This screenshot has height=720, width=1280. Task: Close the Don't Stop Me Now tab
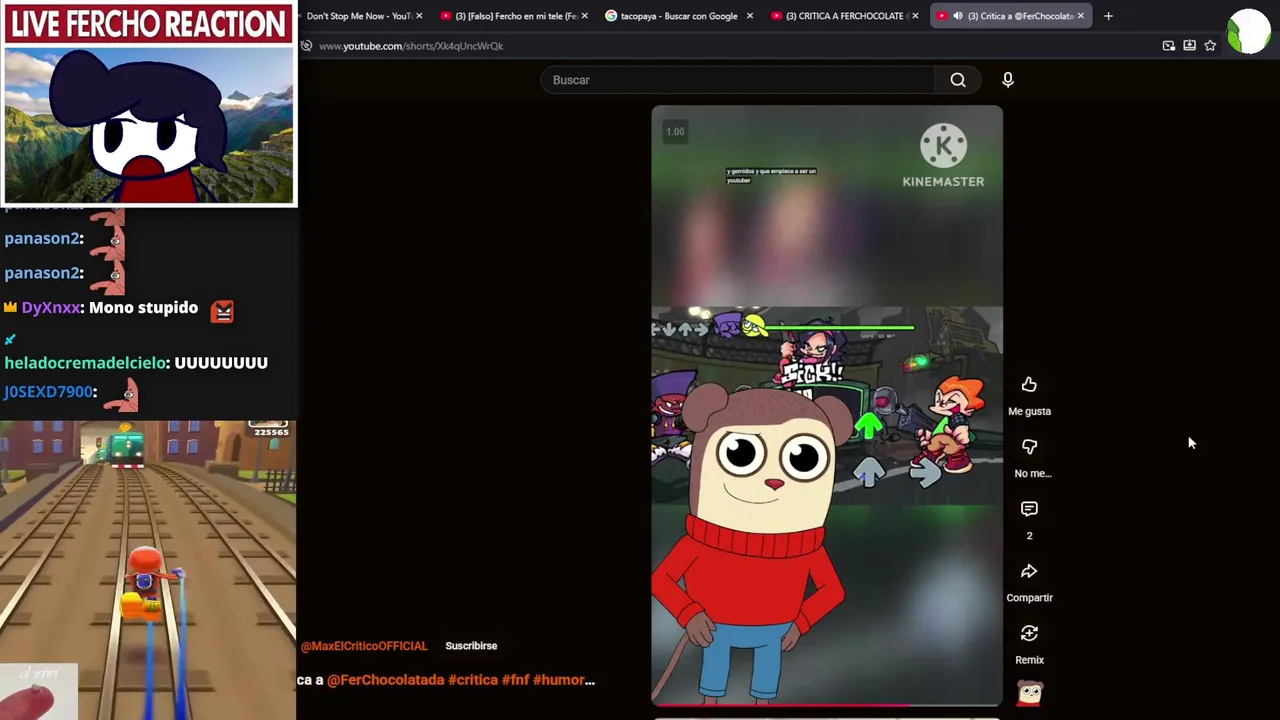pyautogui.click(x=419, y=16)
